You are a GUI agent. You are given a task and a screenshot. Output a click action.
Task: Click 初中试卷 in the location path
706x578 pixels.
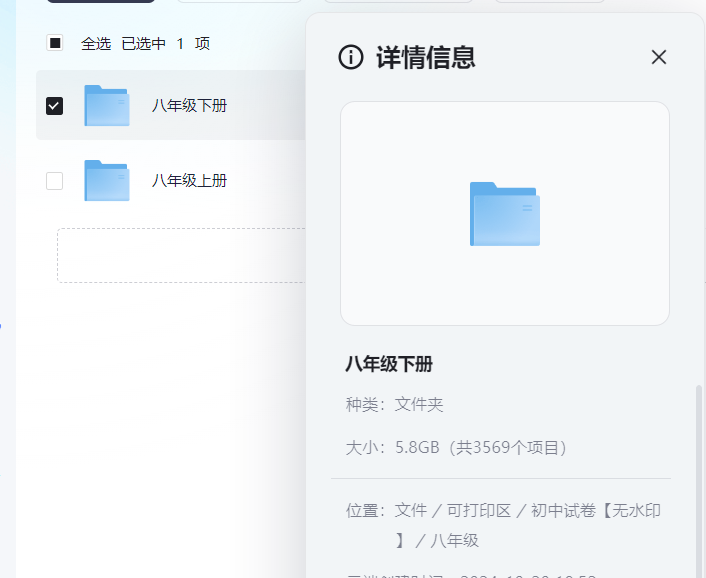[x=561, y=511]
